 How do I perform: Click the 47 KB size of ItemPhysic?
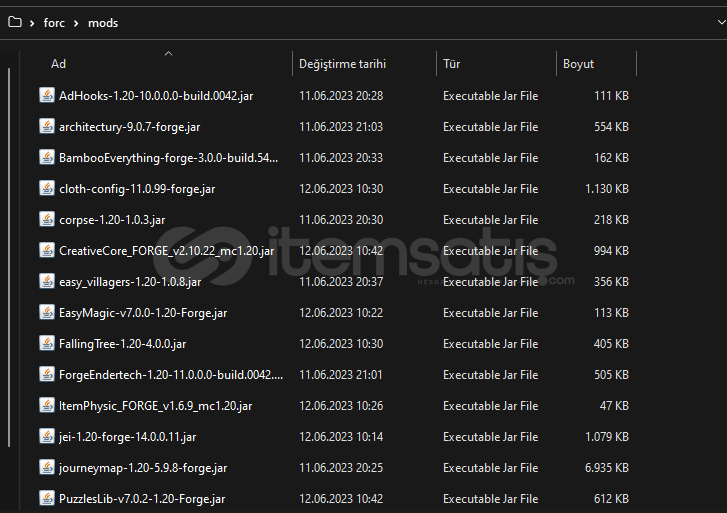click(614, 406)
